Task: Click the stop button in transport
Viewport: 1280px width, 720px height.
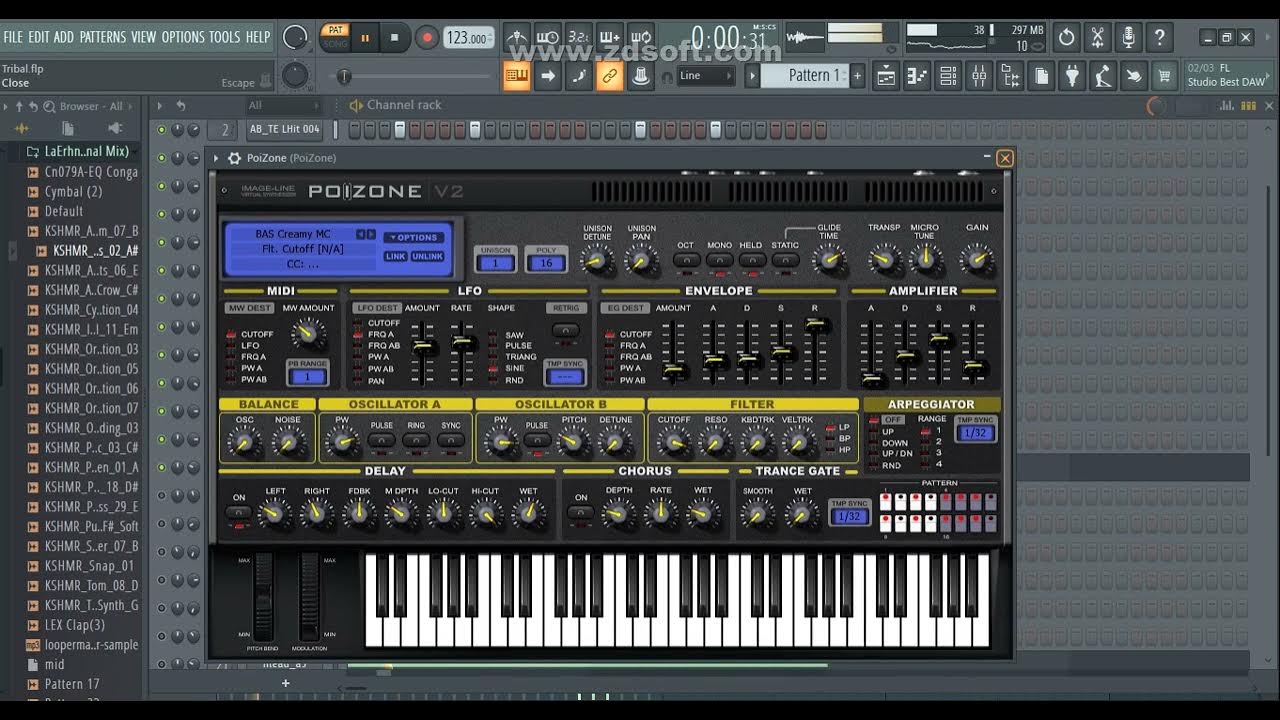Action: pyautogui.click(x=394, y=38)
